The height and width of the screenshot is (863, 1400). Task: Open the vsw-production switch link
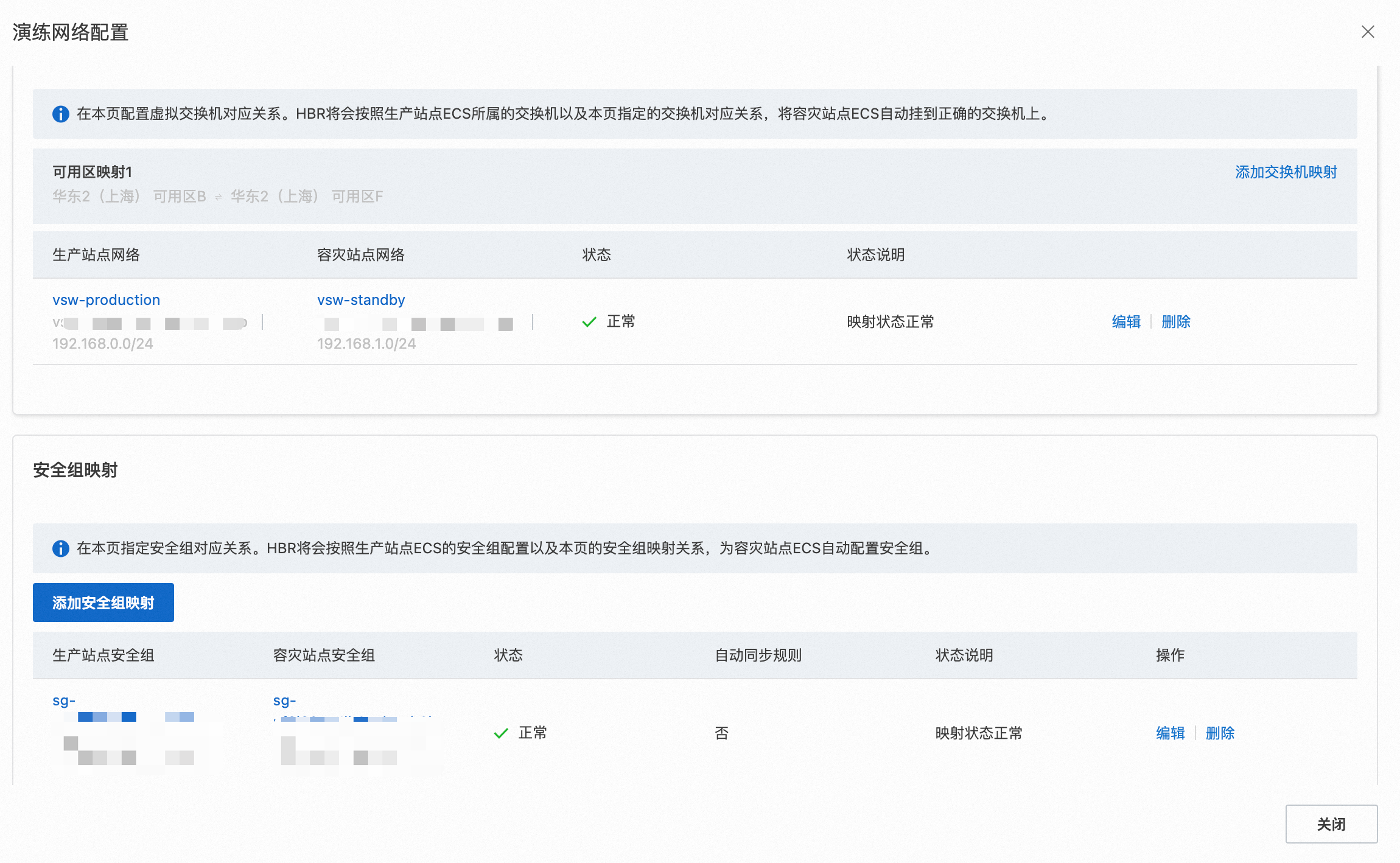coord(107,300)
